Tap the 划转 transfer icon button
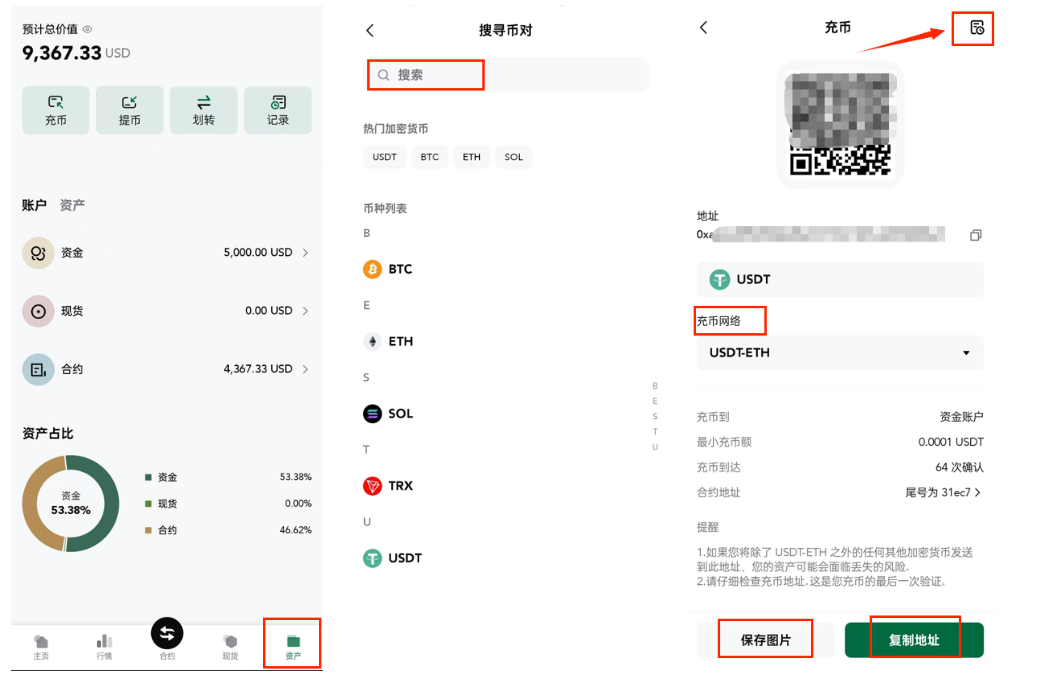The width and height of the screenshot is (1057, 691). 204,110
